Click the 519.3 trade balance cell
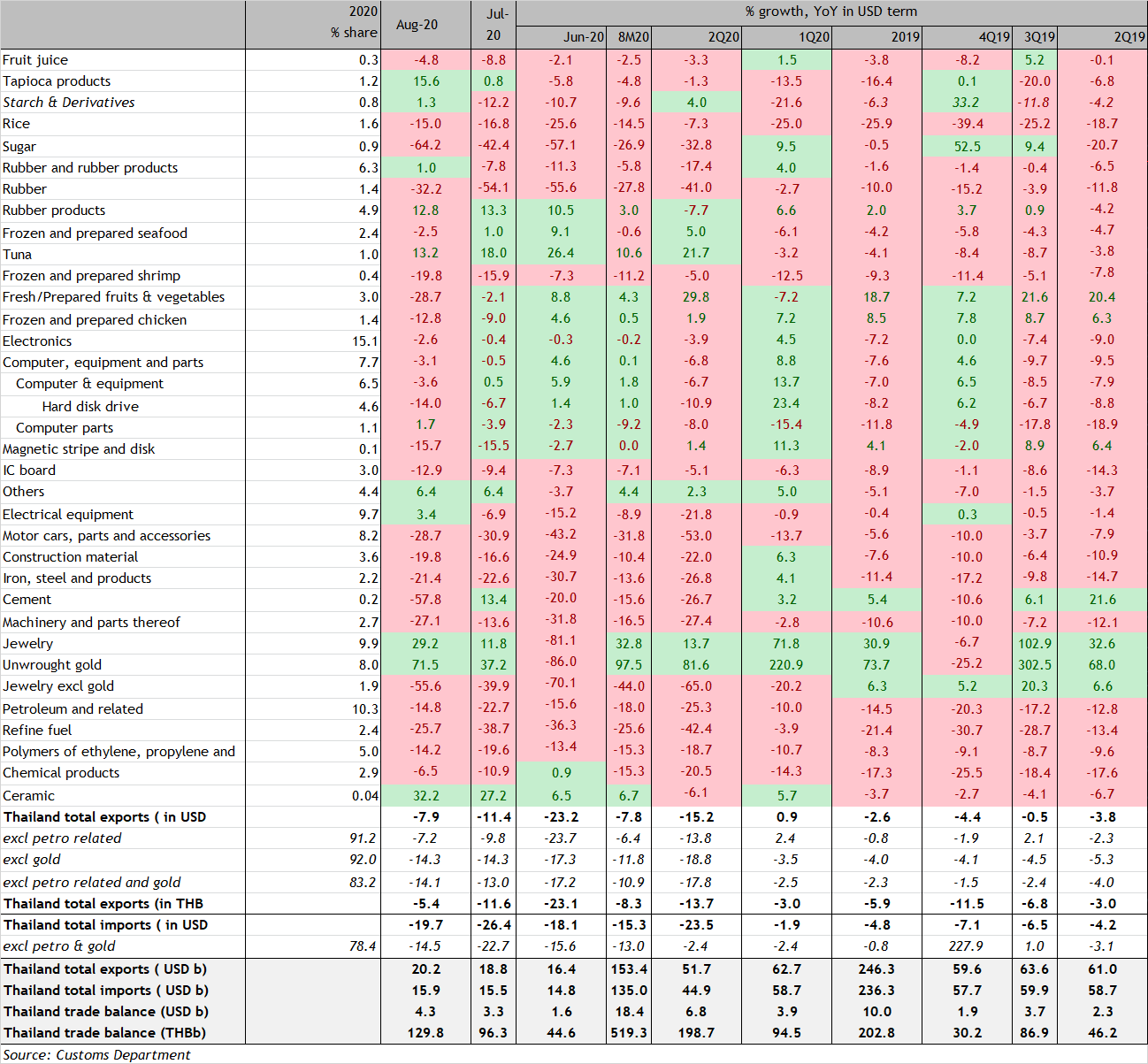This screenshot has width=1148, height=1064. [629, 1033]
